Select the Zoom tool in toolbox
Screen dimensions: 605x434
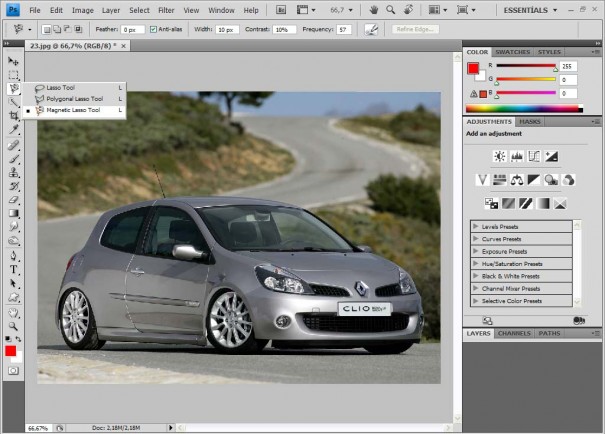(x=13, y=326)
